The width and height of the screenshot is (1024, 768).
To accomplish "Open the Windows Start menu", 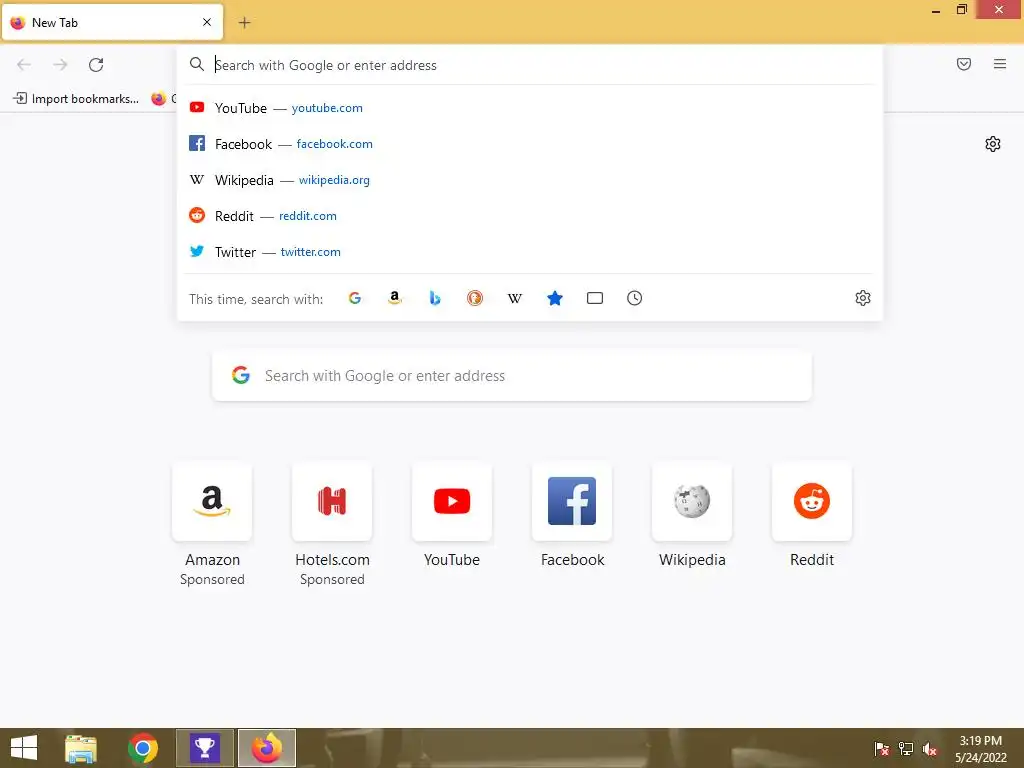I will click(x=24, y=748).
